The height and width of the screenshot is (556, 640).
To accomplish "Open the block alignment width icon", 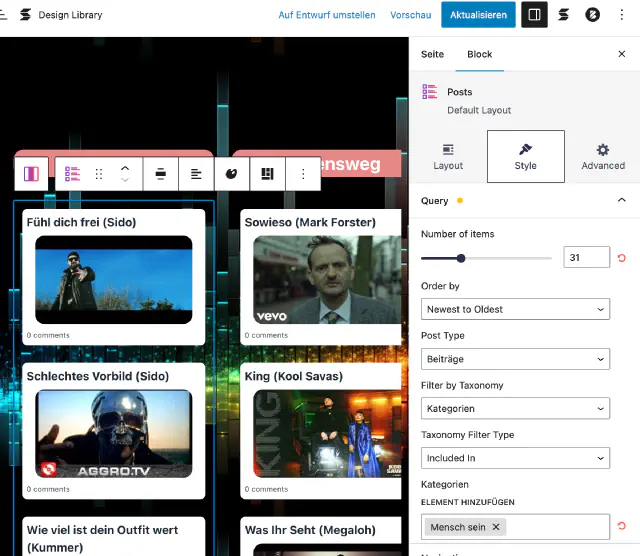I will click(x=160, y=174).
